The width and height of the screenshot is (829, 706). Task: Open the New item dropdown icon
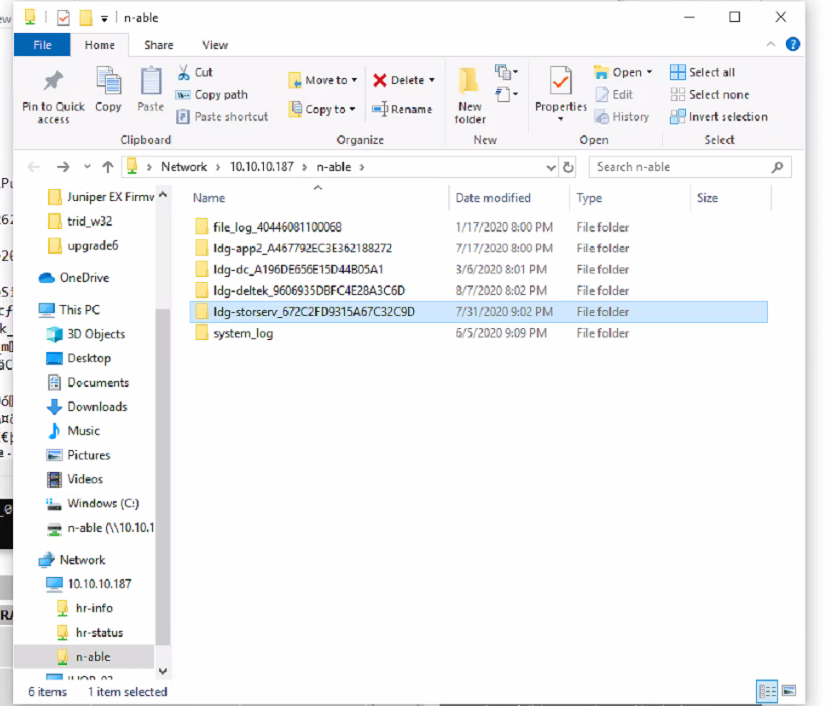[x=506, y=71]
